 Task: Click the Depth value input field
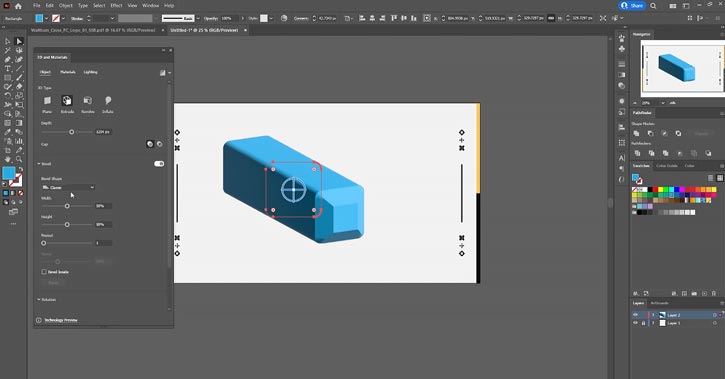[x=104, y=132]
